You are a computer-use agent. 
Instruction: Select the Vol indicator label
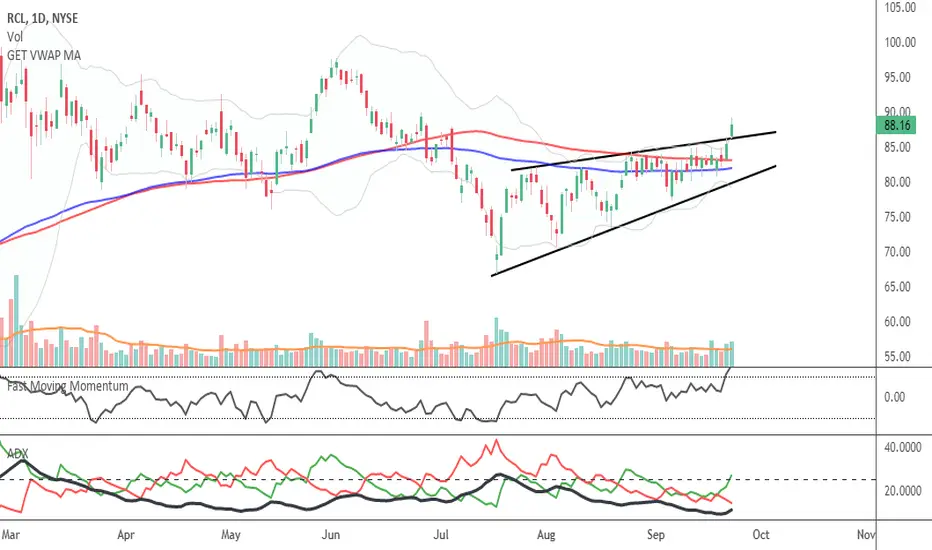coord(15,37)
